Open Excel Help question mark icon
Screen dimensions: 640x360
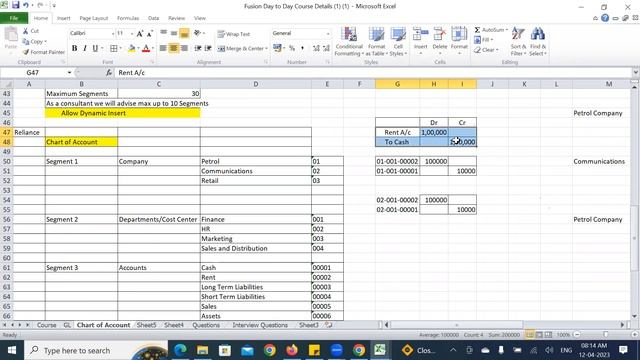click(x=605, y=18)
